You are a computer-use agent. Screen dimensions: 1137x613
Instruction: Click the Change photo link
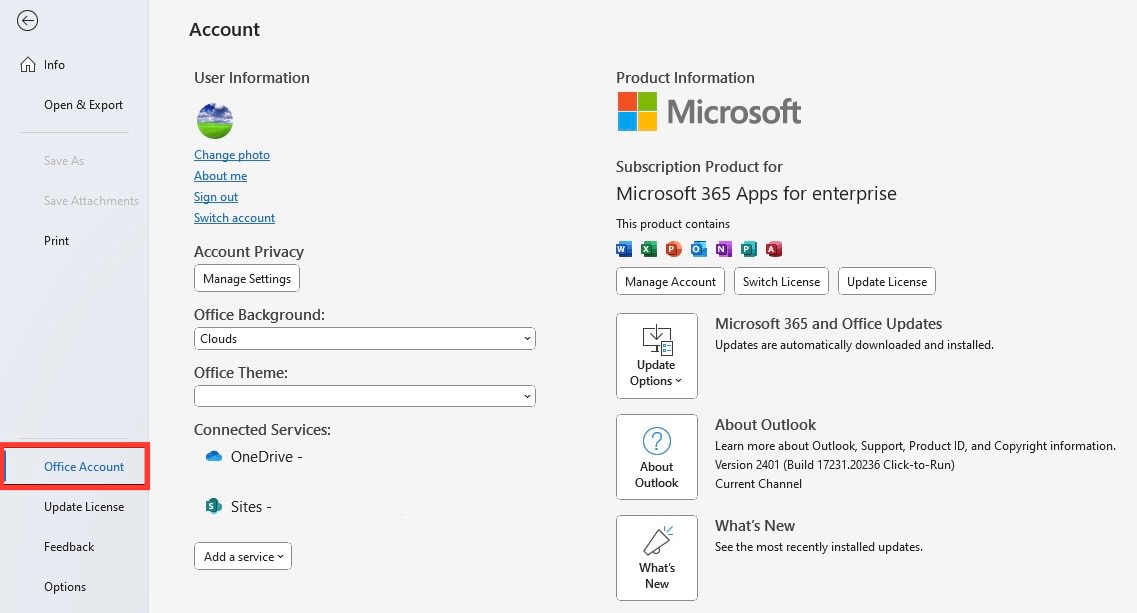(x=232, y=155)
